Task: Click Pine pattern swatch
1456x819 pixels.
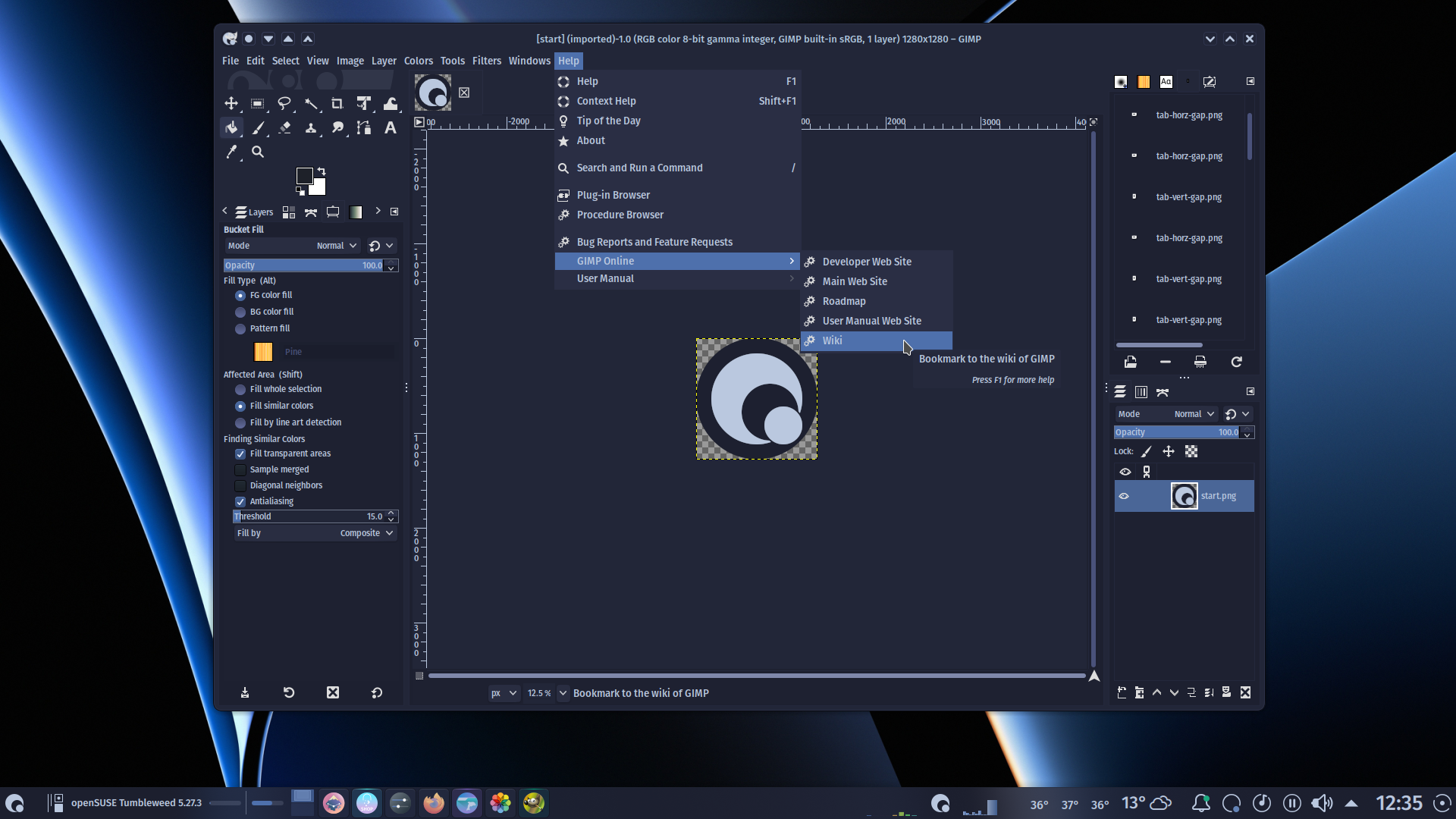Action: (263, 352)
